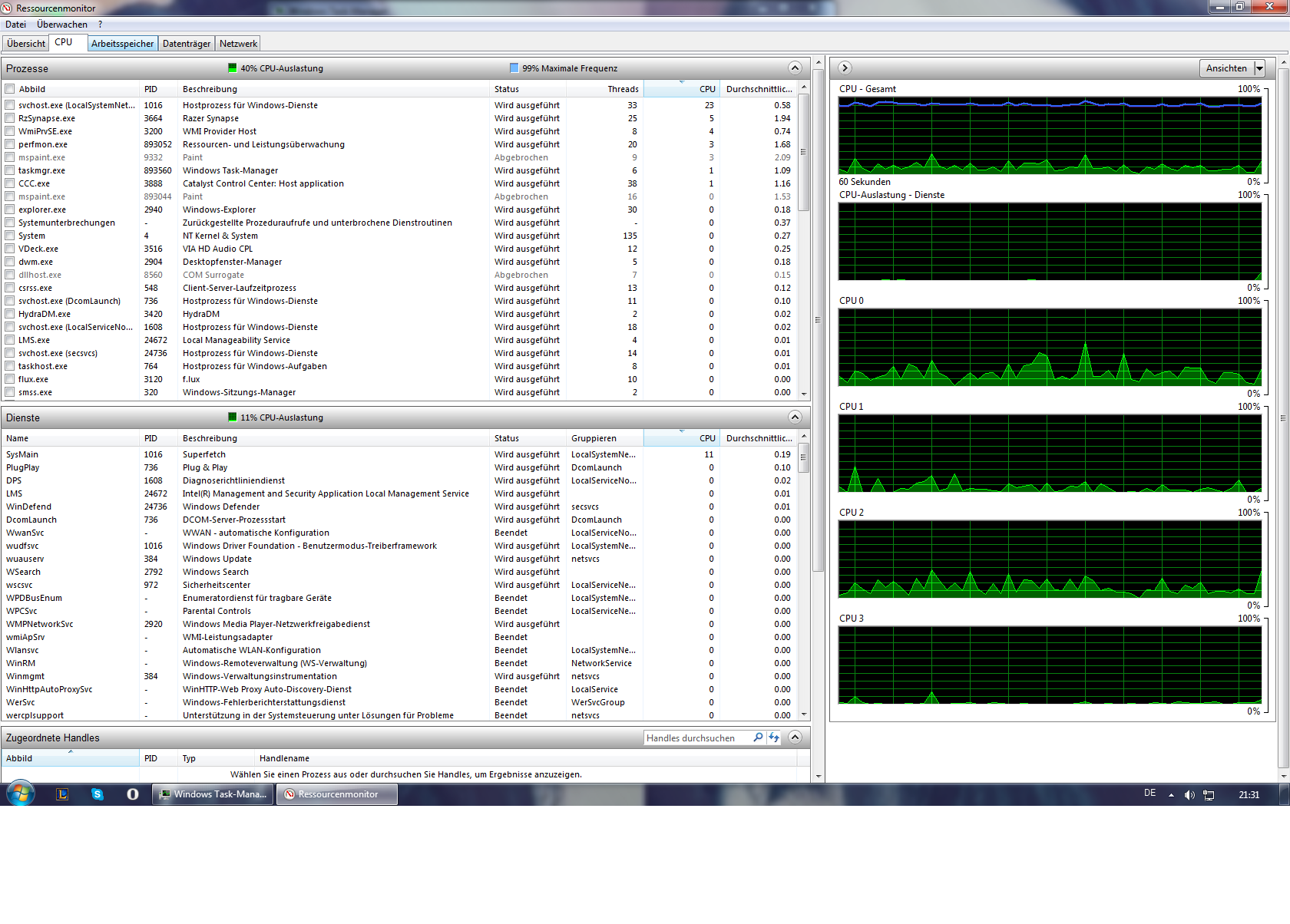Check the VDeck.exe checkbox
The height and width of the screenshot is (924, 1290).
point(10,249)
